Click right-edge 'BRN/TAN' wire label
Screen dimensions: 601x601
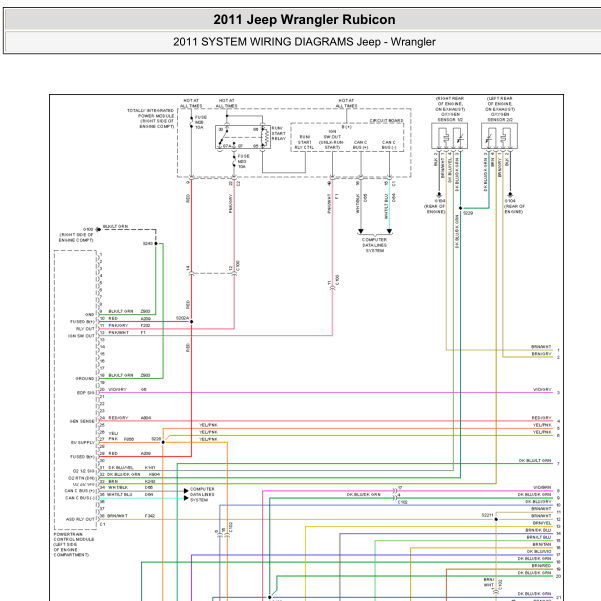click(542, 544)
